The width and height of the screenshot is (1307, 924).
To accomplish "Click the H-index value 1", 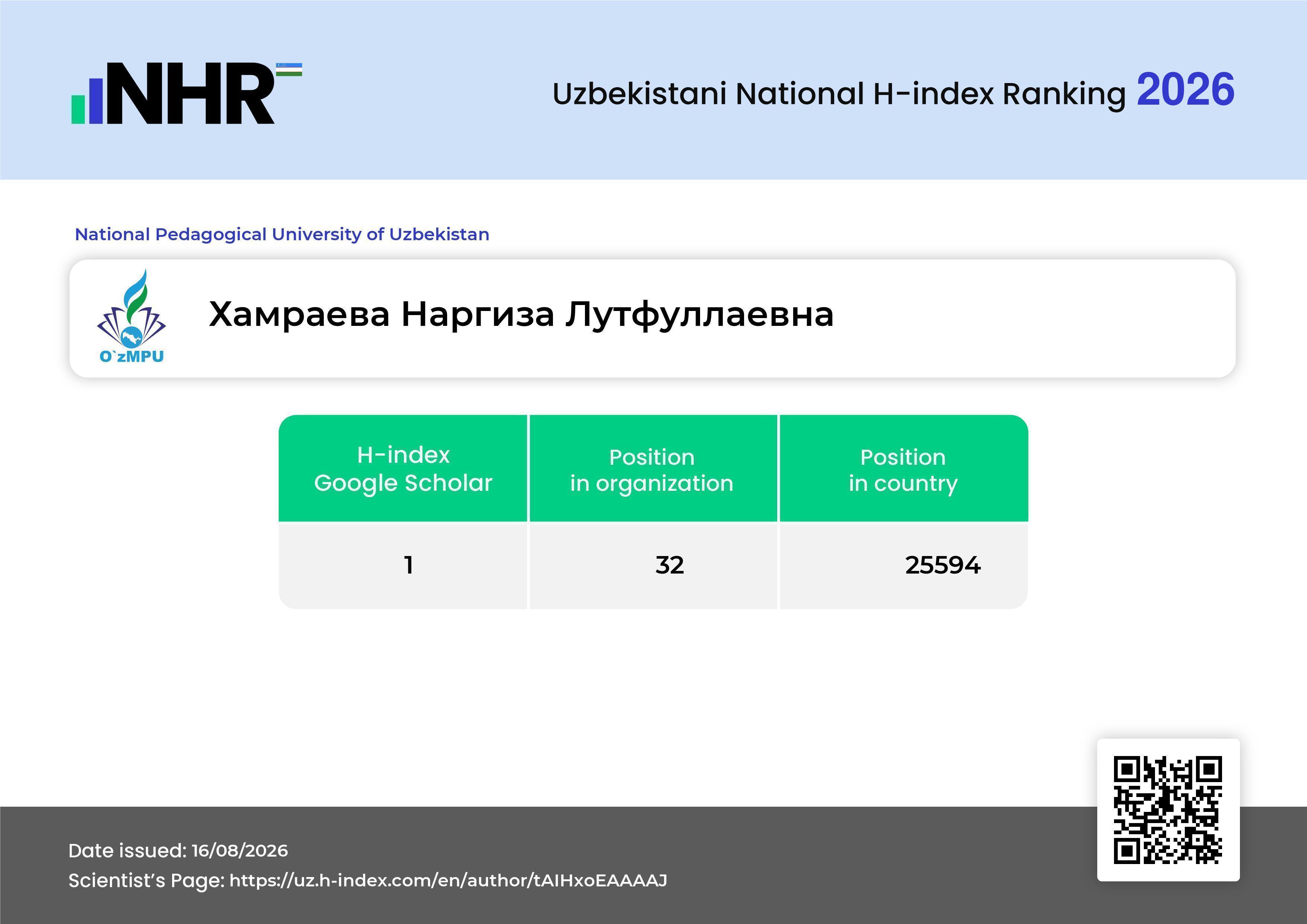I will [408, 565].
